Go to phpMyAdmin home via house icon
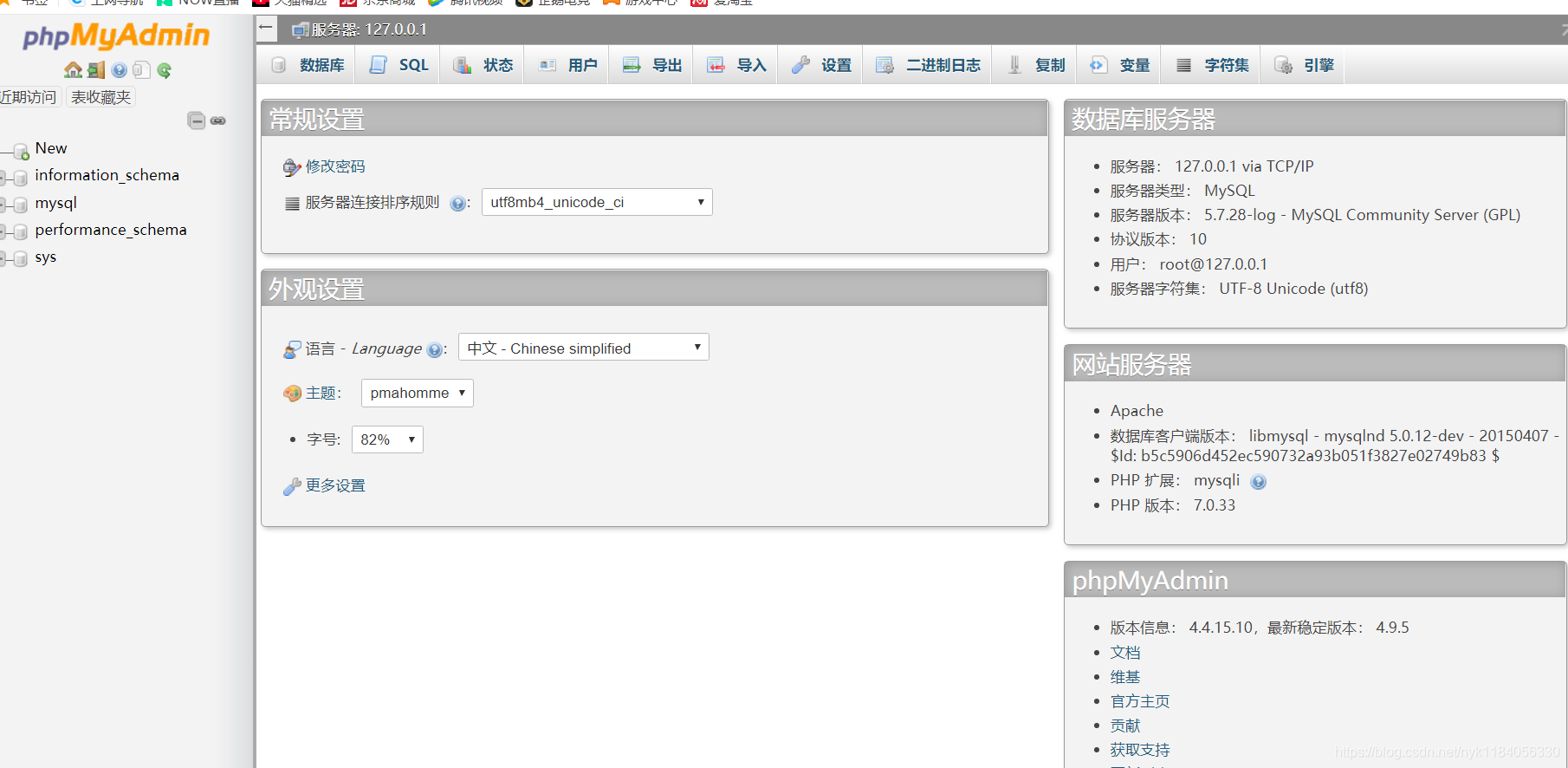 pyautogui.click(x=74, y=70)
